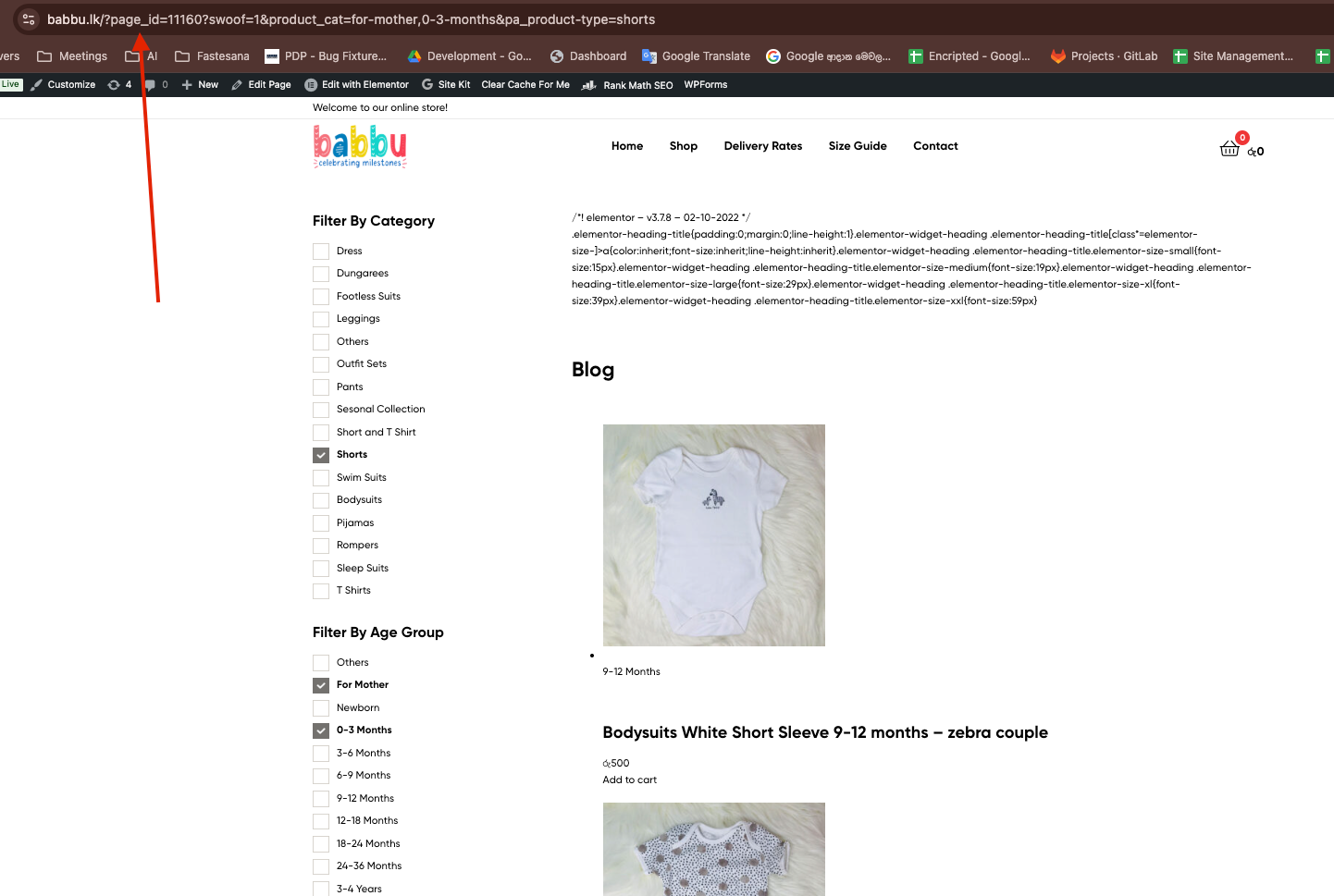Uncheck the For Mother age group filter
The width and height of the screenshot is (1334, 896).
point(321,685)
